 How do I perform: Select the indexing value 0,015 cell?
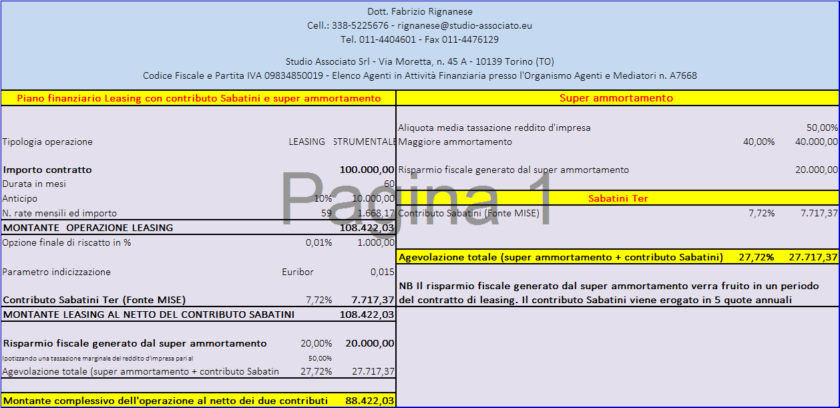380,271
